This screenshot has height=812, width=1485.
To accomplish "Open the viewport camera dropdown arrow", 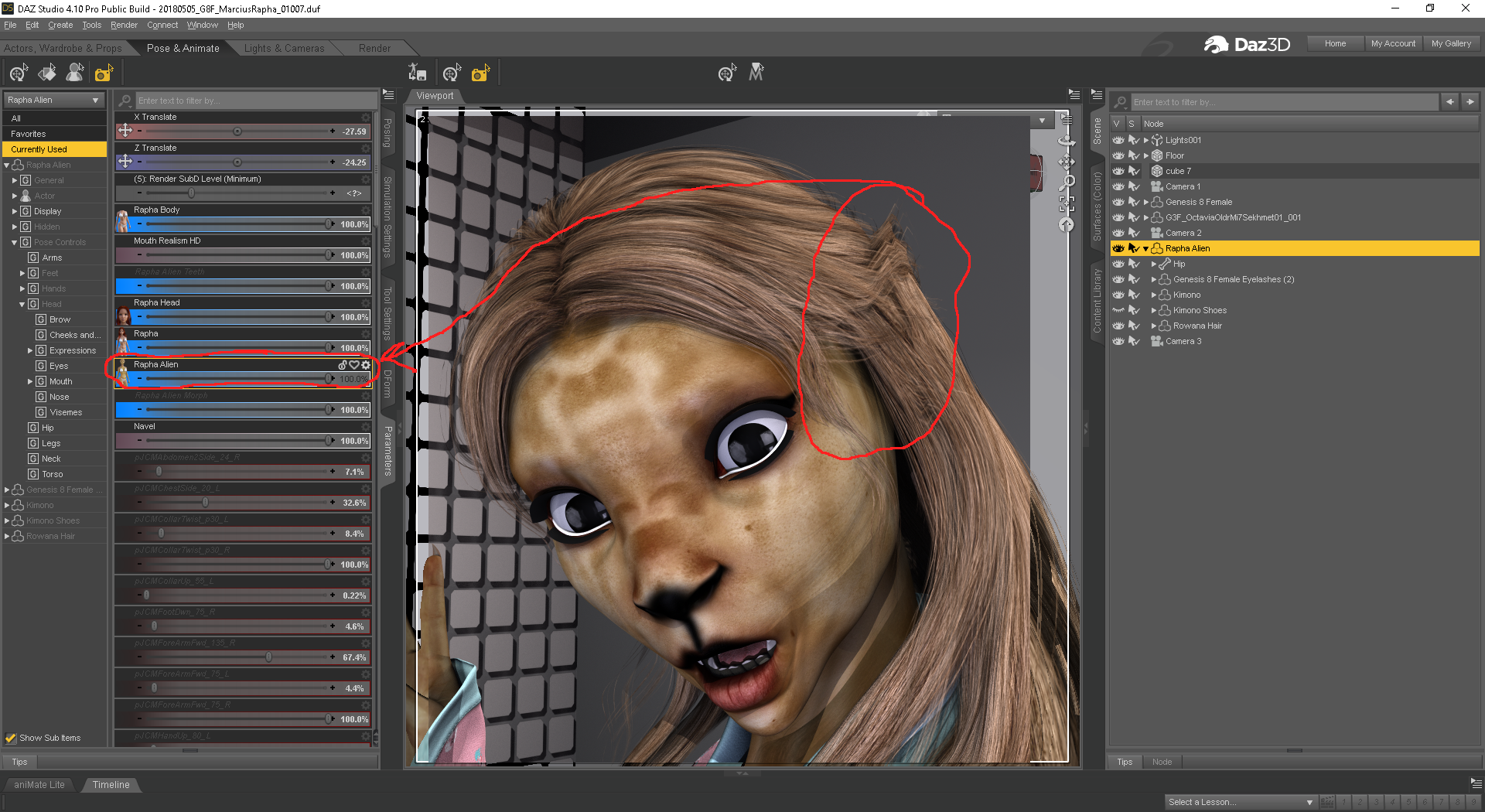I will (1043, 121).
